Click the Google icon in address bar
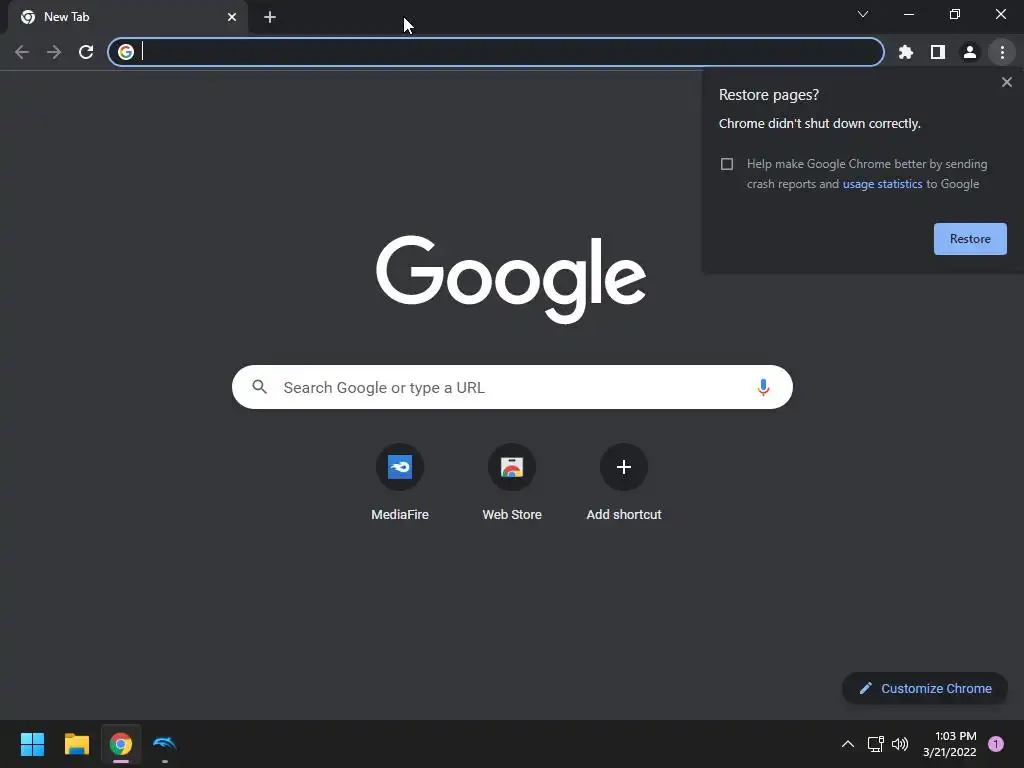1024x768 pixels. 126,52
